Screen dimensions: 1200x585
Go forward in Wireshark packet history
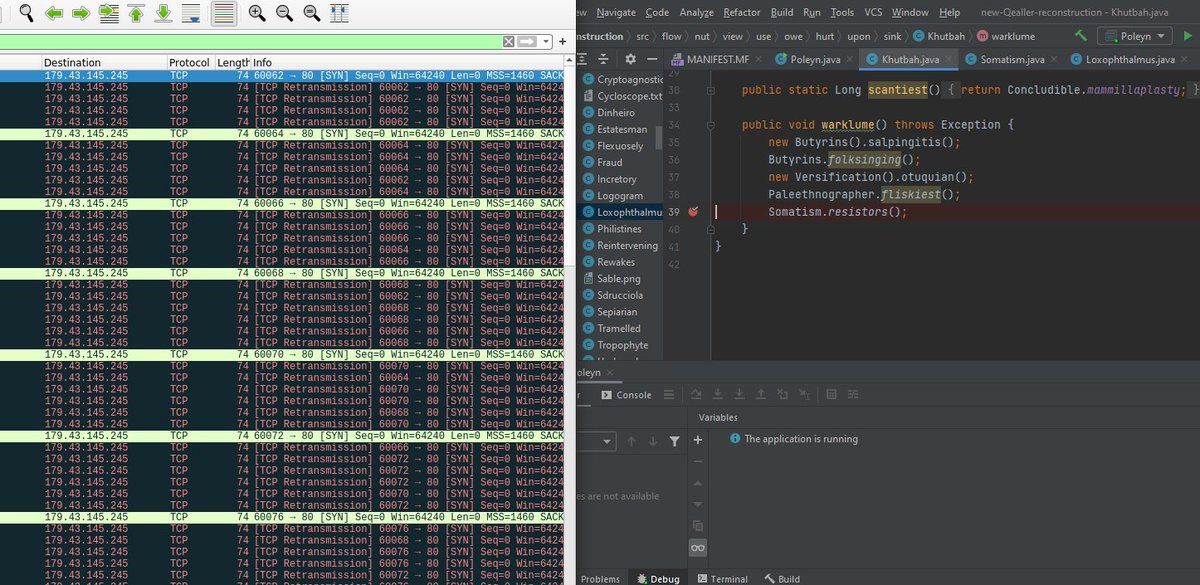(x=81, y=13)
